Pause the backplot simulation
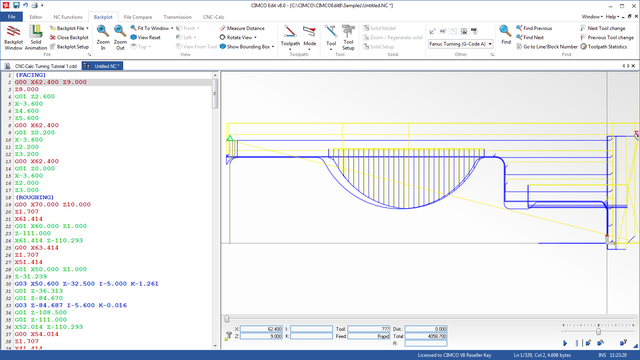The width and height of the screenshot is (640, 360). point(577,343)
